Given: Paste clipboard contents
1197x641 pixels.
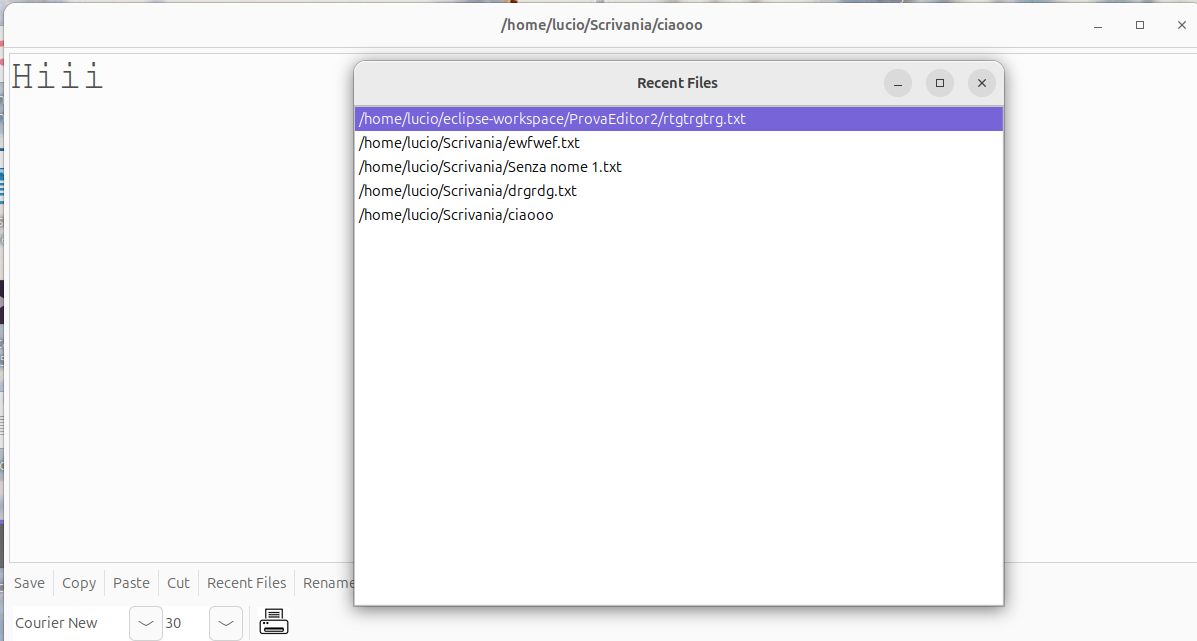Looking at the screenshot, I should click(x=131, y=582).
